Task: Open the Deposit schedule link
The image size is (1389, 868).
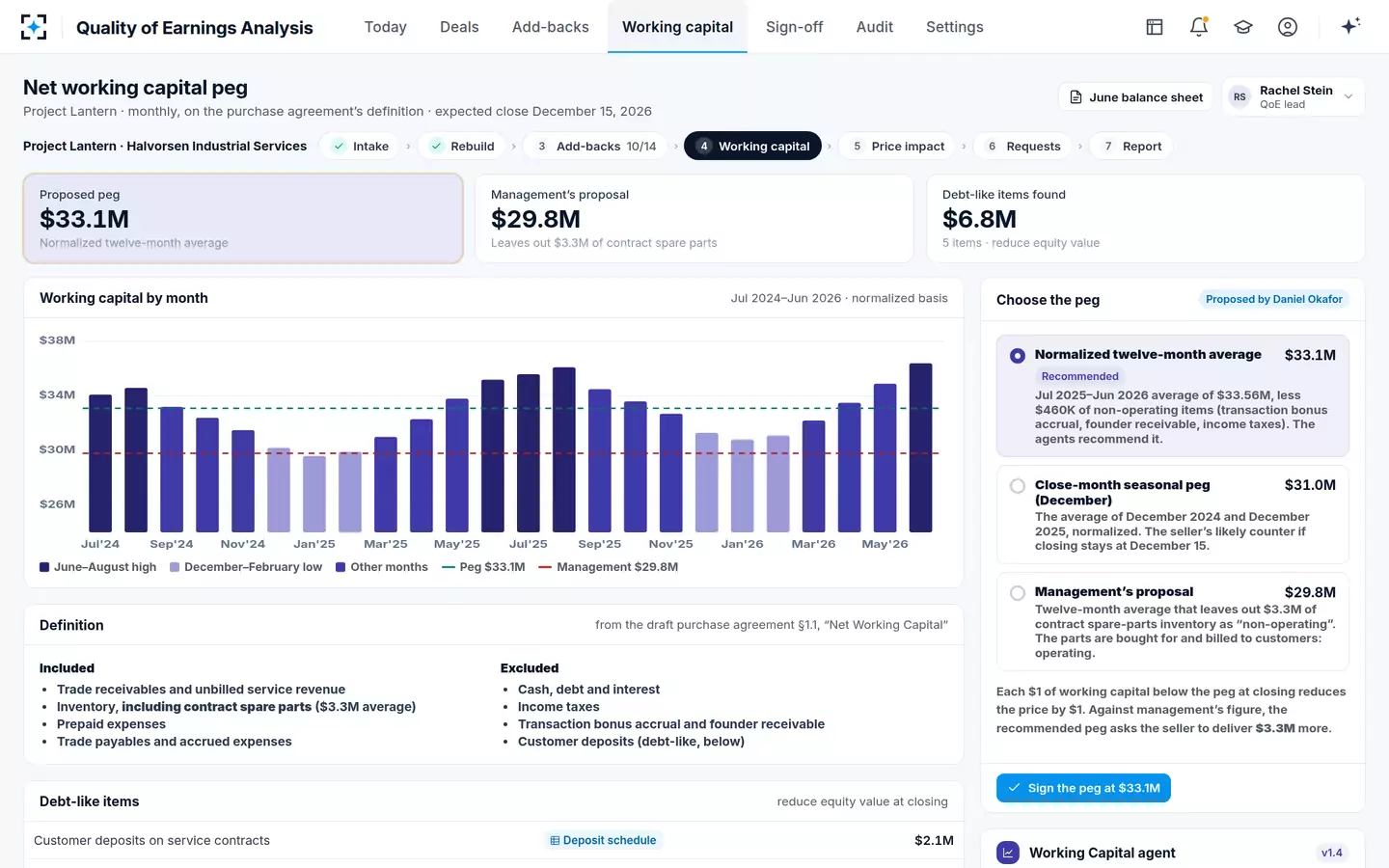Action: click(603, 841)
